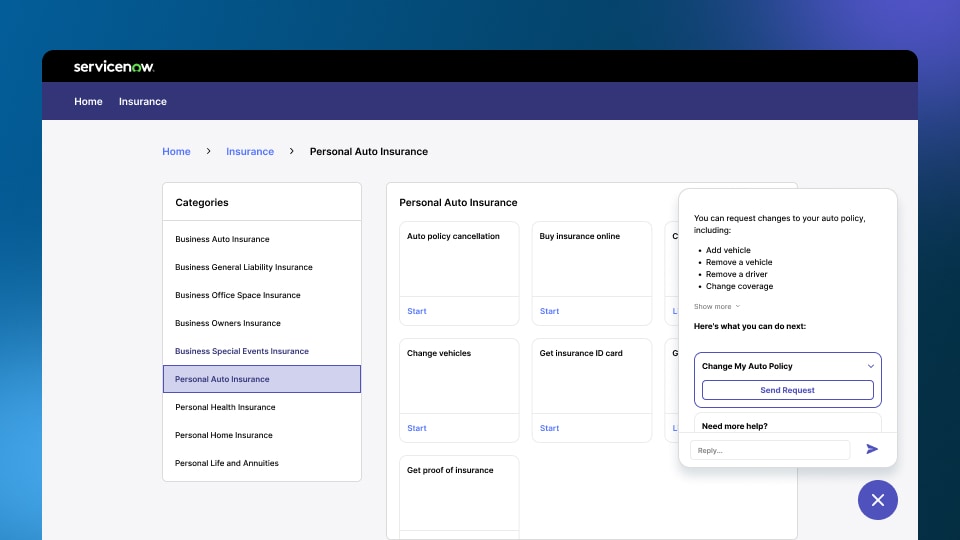Click the Need more help? card
This screenshot has height=540, width=960.
(787, 423)
